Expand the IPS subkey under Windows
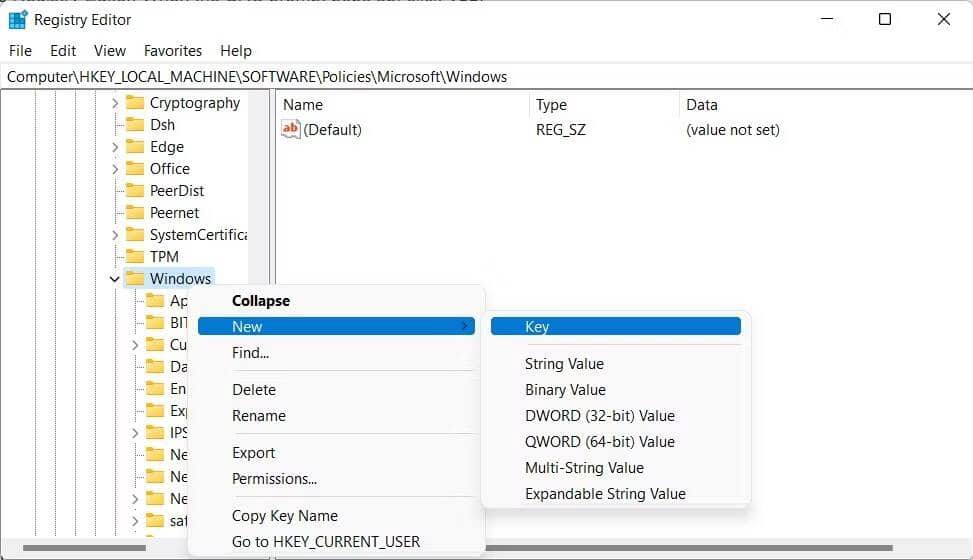973x560 pixels. coord(135,433)
